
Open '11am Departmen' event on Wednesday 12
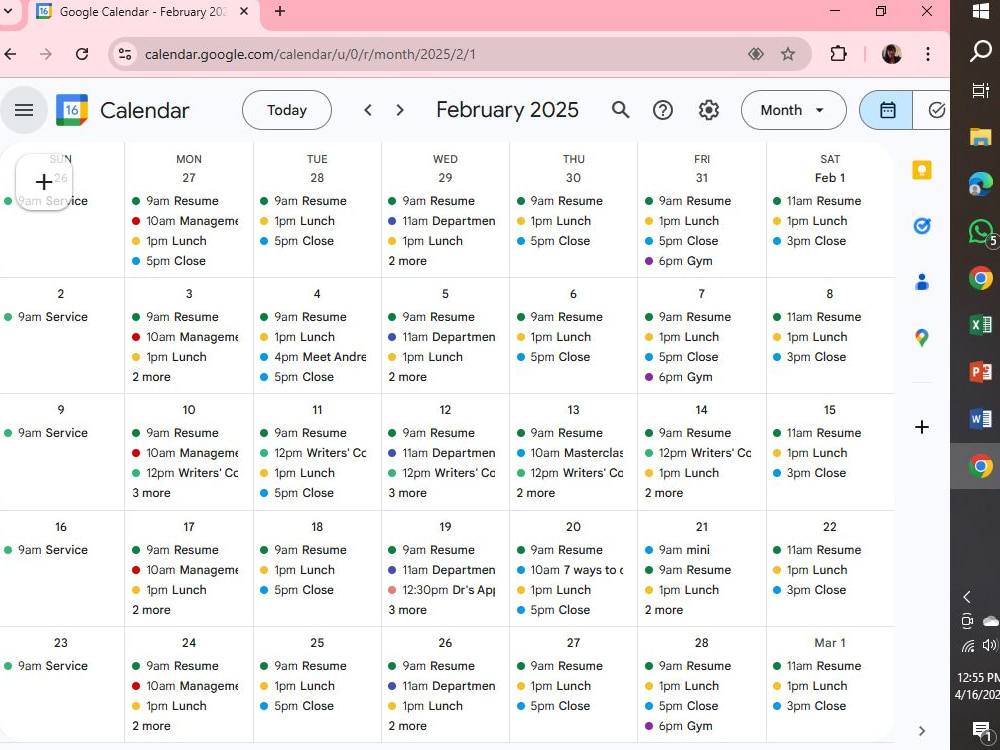(x=441, y=453)
